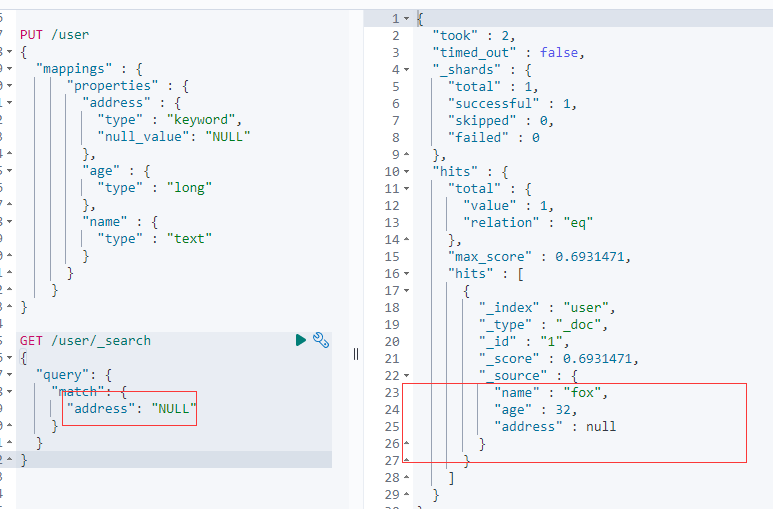This screenshot has height=509, width=773.
Task: Click fold-end arrow at response line 29
Action: [407, 494]
